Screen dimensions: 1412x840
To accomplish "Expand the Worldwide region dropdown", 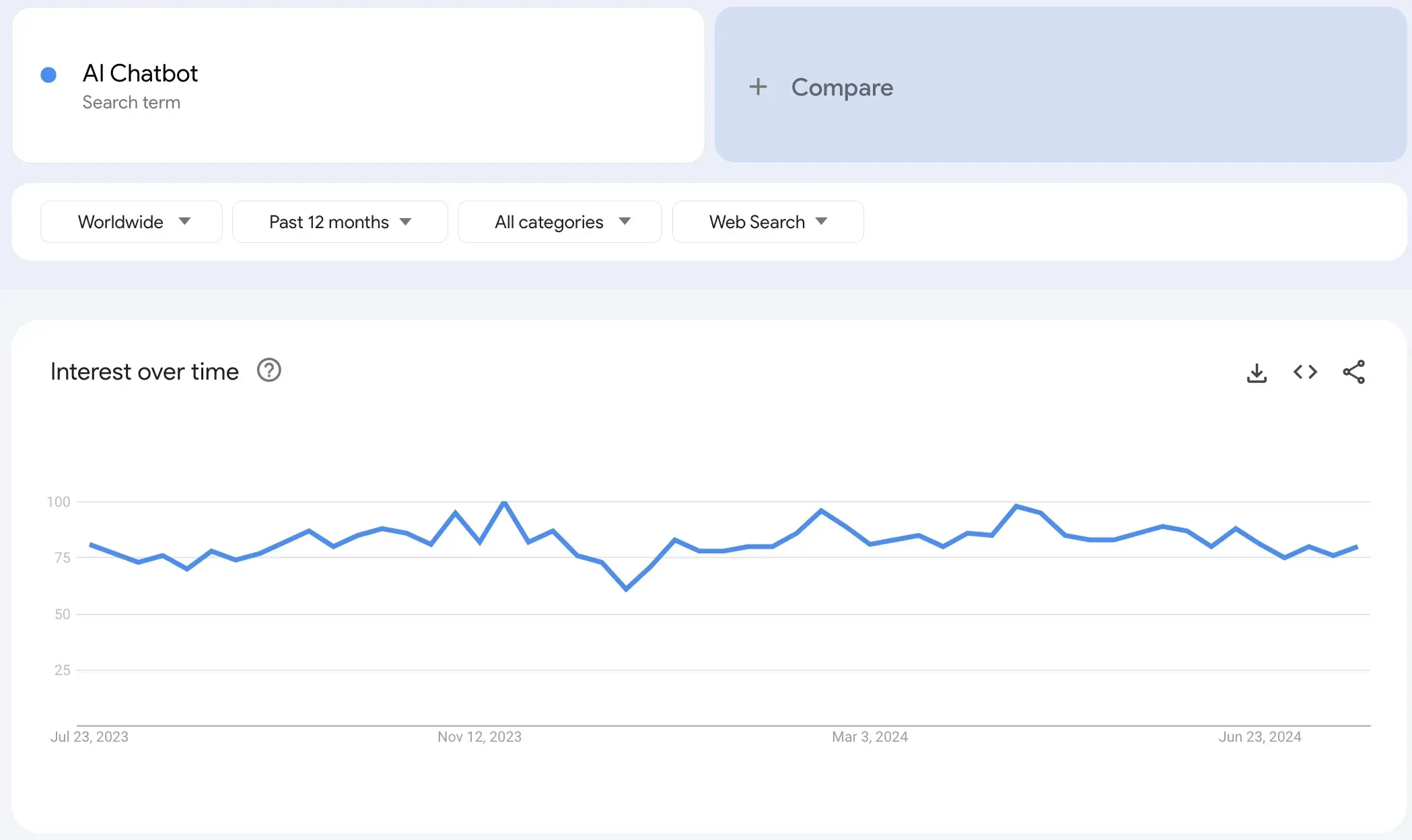I will pos(131,221).
